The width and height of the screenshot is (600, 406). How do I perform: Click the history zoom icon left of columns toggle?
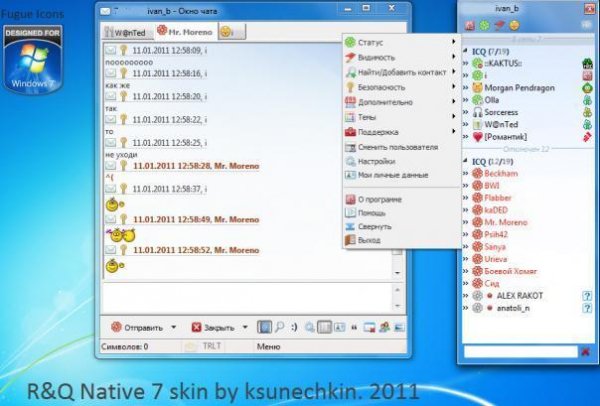point(310,327)
